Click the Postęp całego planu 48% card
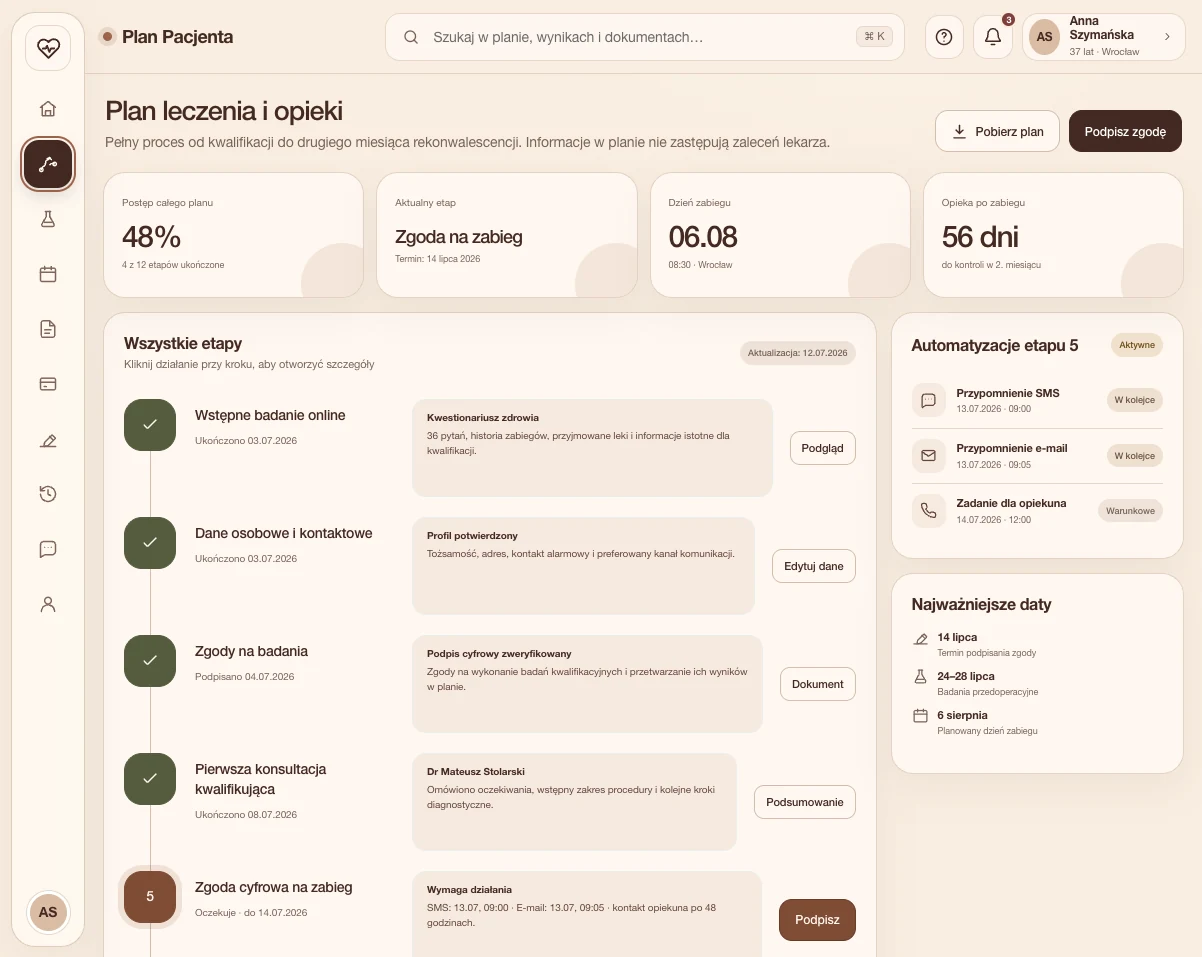The width and height of the screenshot is (1202, 957). click(x=233, y=235)
